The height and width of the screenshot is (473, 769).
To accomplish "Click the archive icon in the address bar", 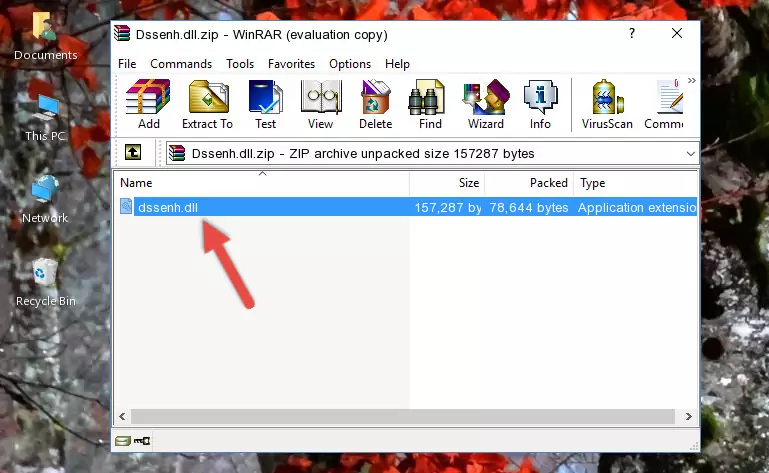I will pyautogui.click(x=177, y=154).
